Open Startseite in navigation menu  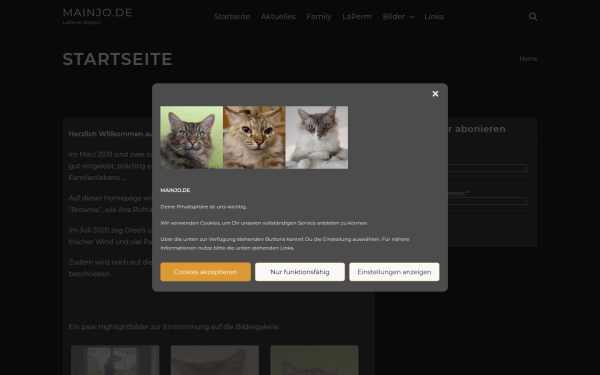pos(232,16)
